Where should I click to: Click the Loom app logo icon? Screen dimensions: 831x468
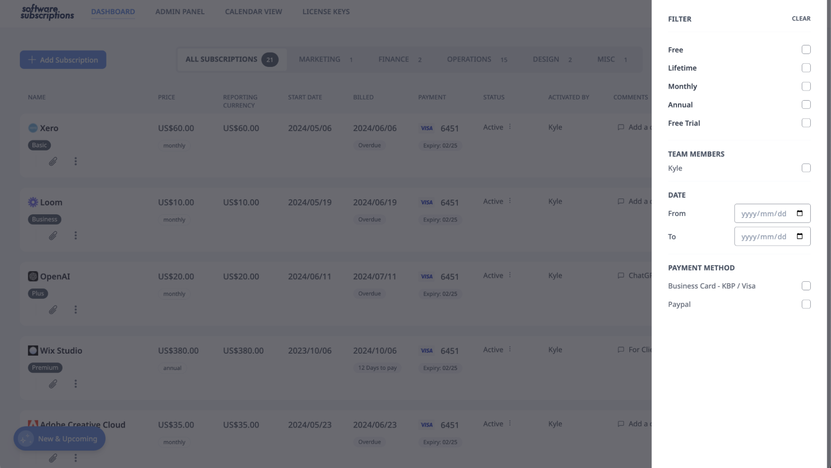pyautogui.click(x=33, y=202)
